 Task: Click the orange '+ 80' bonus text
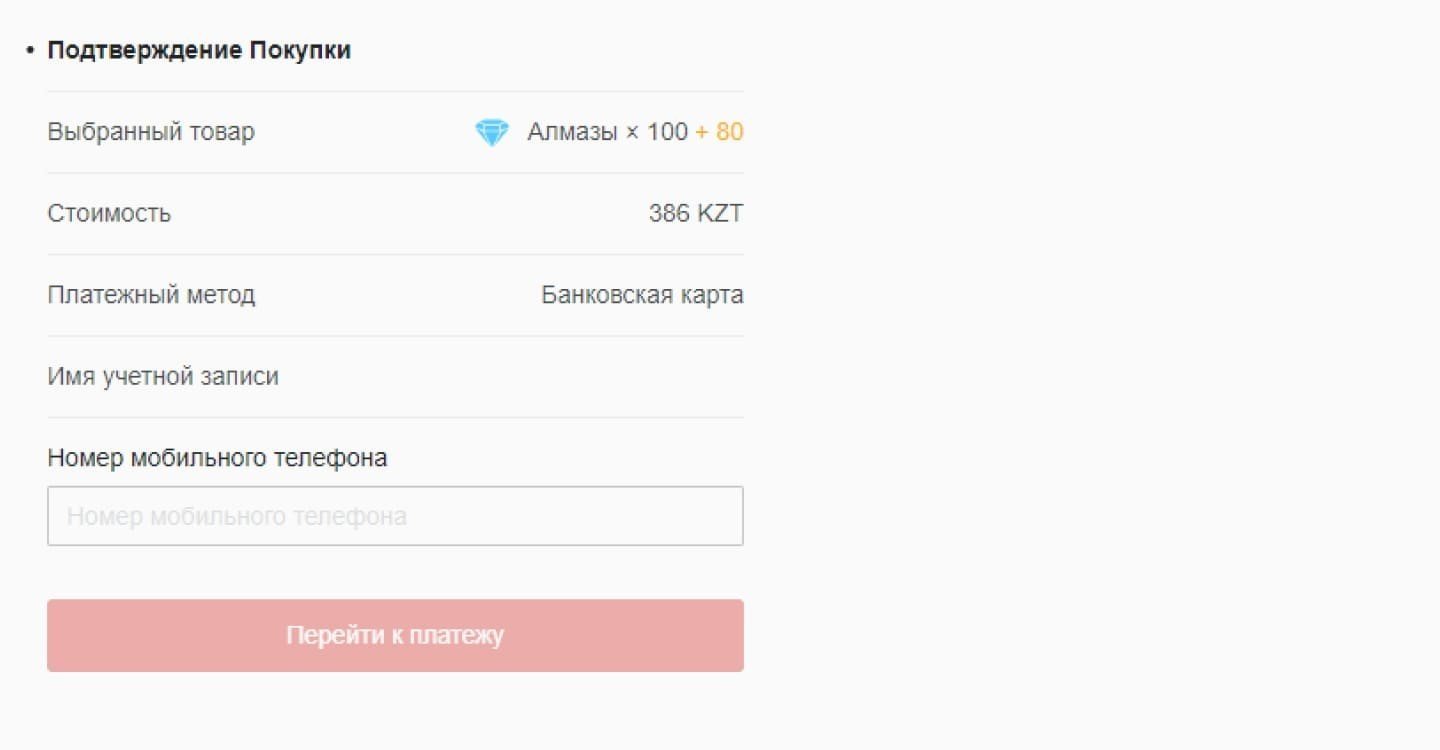(719, 132)
